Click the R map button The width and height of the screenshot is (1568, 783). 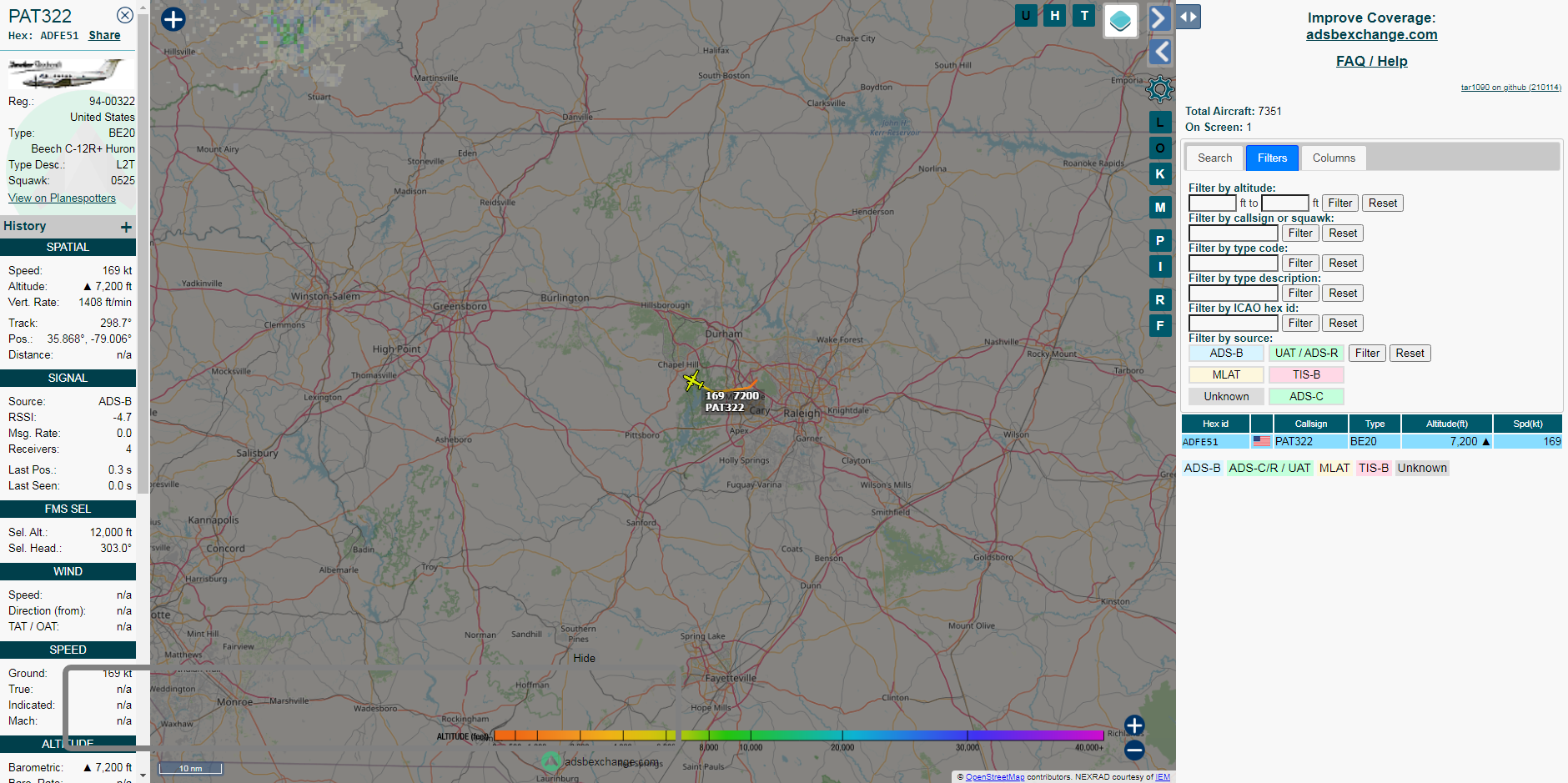pos(1160,299)
